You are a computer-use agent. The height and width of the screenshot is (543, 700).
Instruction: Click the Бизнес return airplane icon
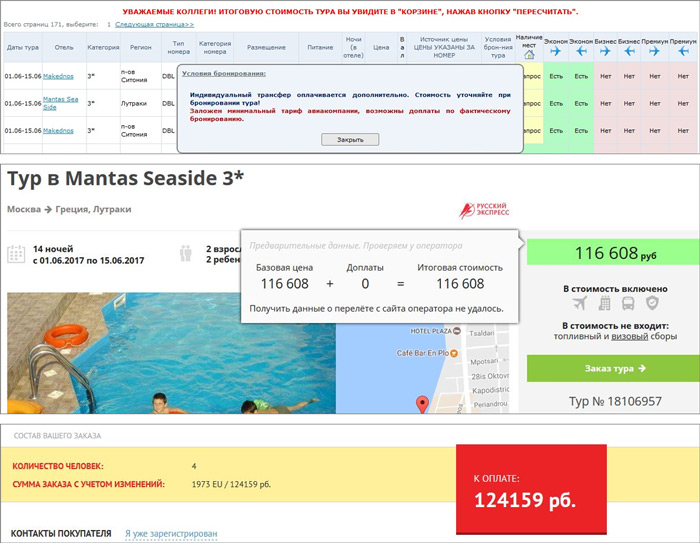click(629, 51)
